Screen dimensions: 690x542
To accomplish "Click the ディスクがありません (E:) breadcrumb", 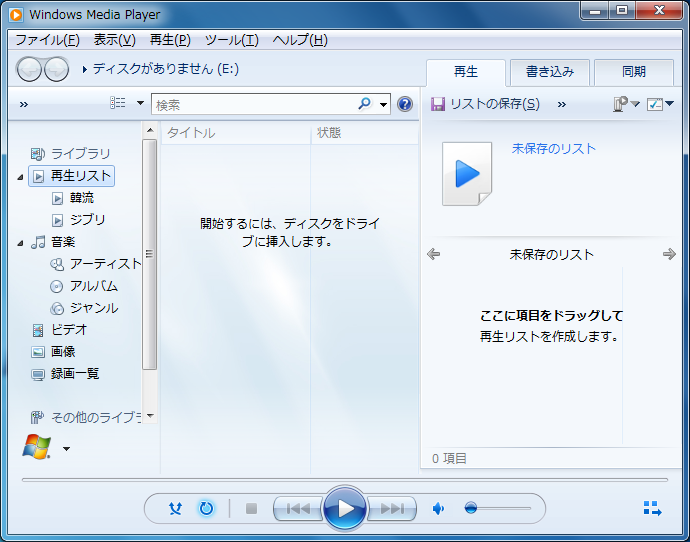I will point(165,69).
